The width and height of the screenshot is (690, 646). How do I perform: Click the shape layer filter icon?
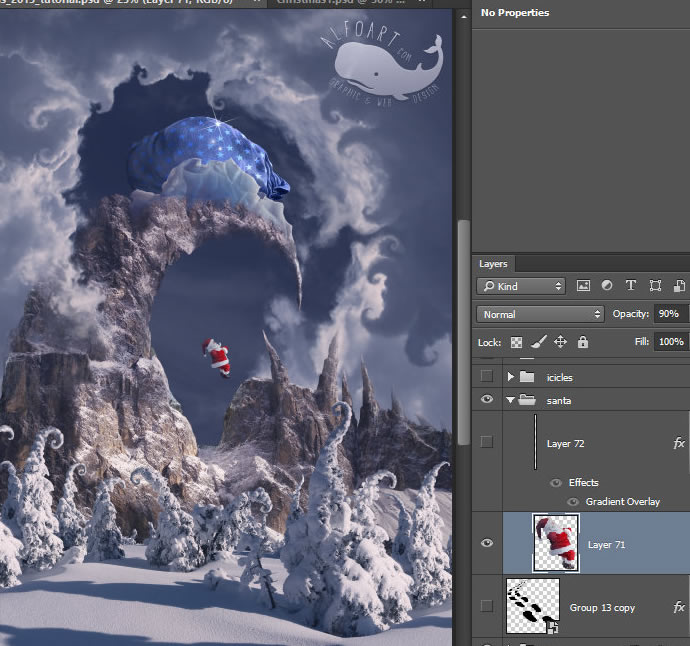coord(655,286)
